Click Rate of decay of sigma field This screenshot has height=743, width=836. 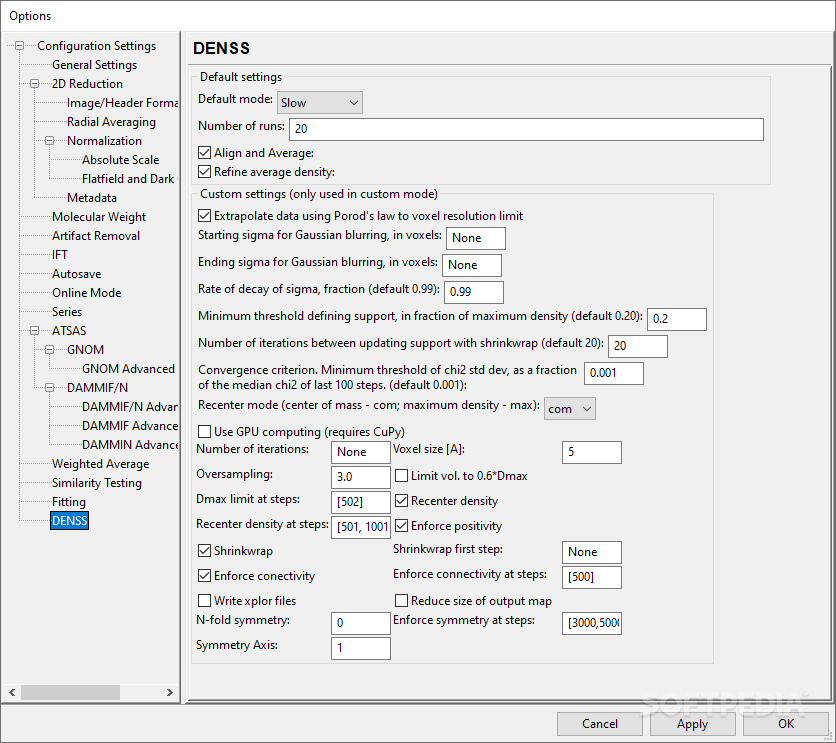[474, 292]
